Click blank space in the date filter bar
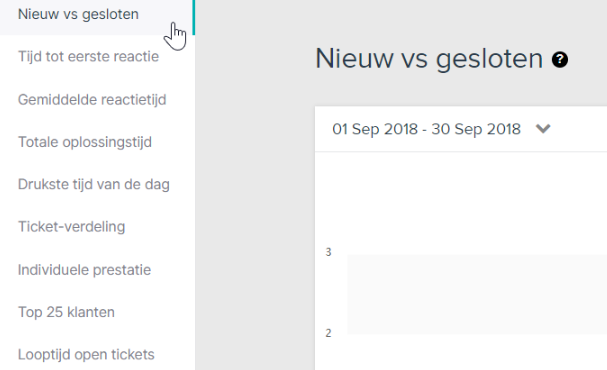Screen dimensions: 607x370 579,129
